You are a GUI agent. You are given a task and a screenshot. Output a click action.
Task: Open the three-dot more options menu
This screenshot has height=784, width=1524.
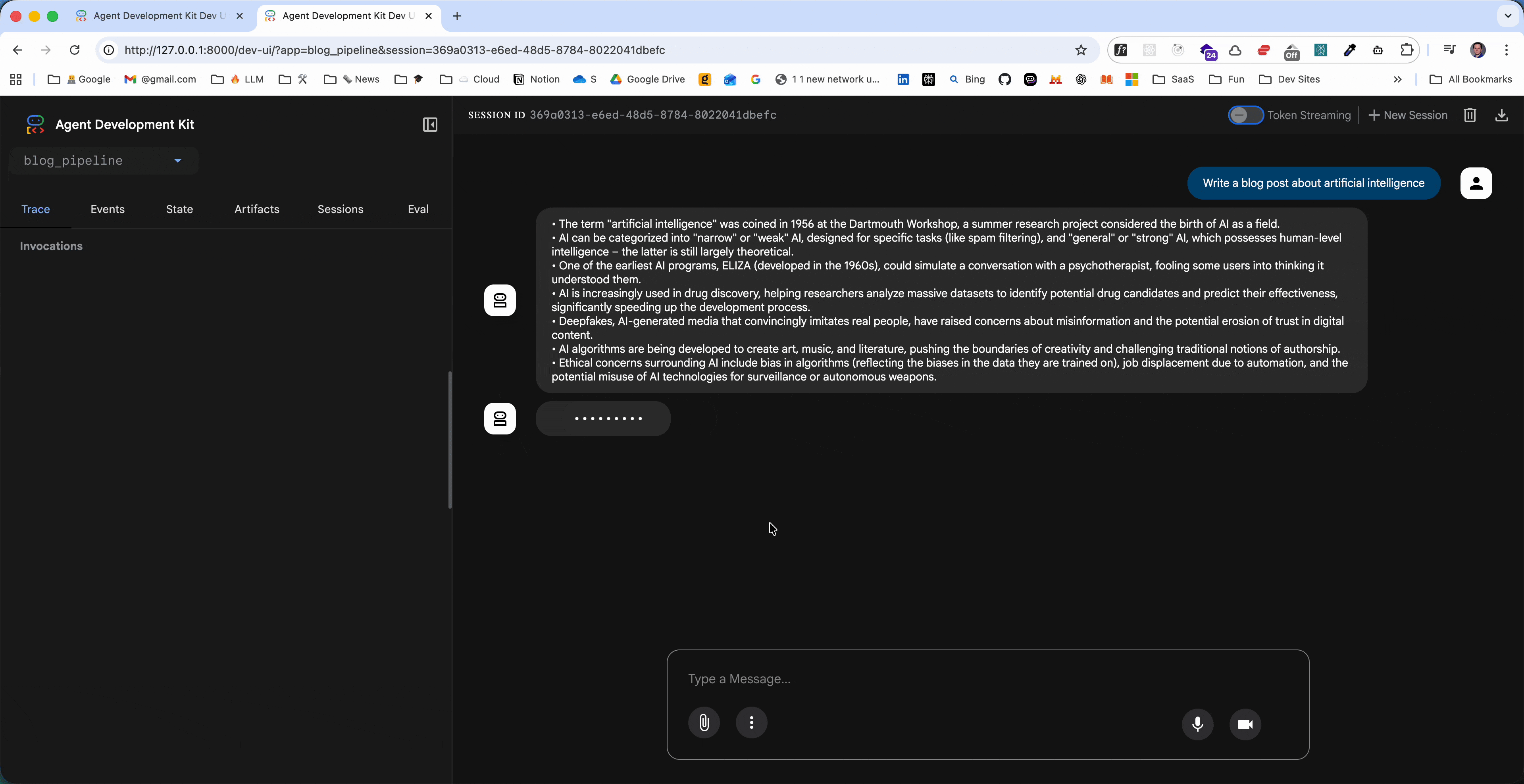tap(751, 723)
